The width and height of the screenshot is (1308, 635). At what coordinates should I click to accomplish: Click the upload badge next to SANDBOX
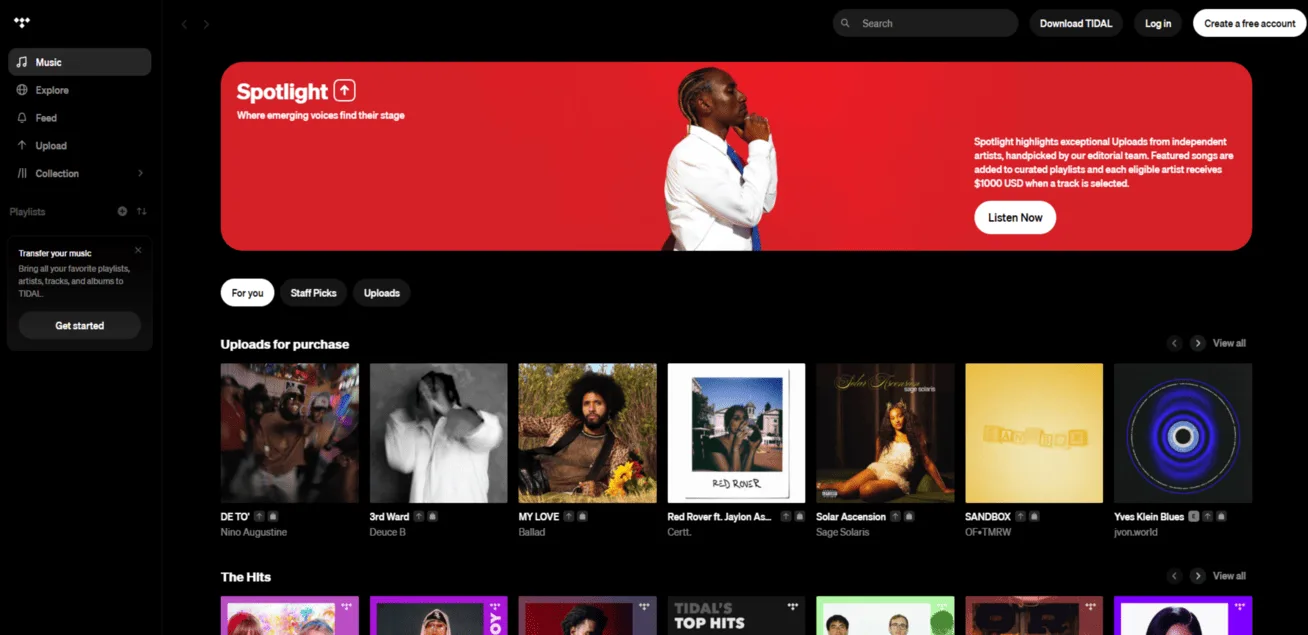[x=1021, y=517]
